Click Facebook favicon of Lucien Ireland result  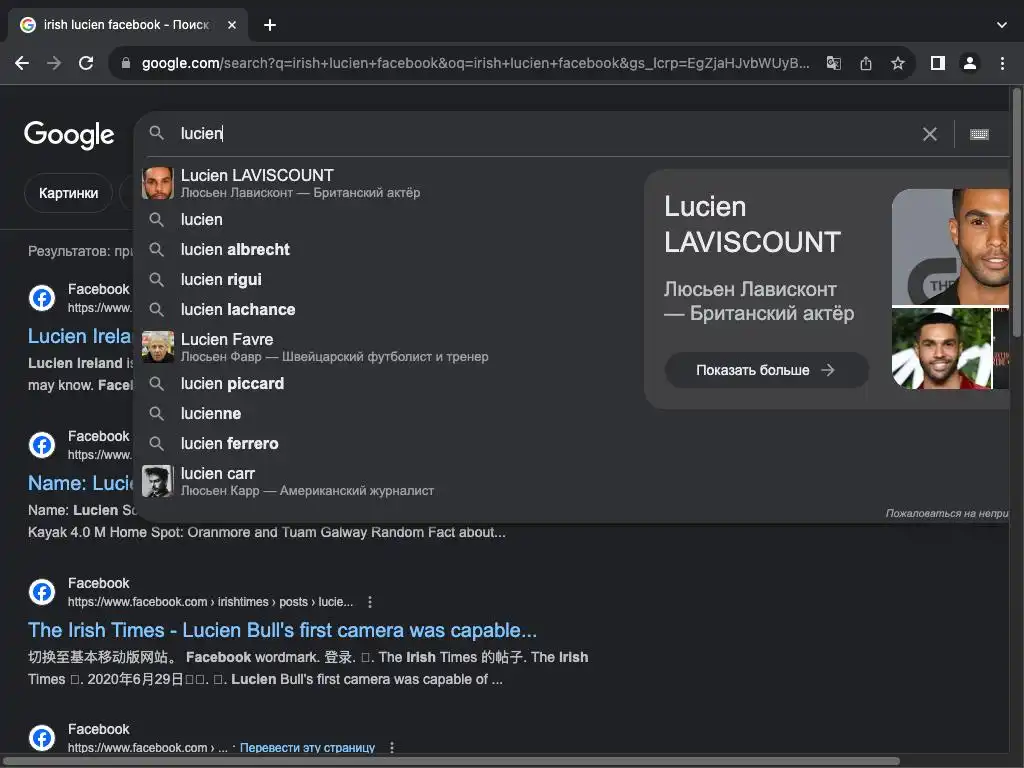coord(42,298)
